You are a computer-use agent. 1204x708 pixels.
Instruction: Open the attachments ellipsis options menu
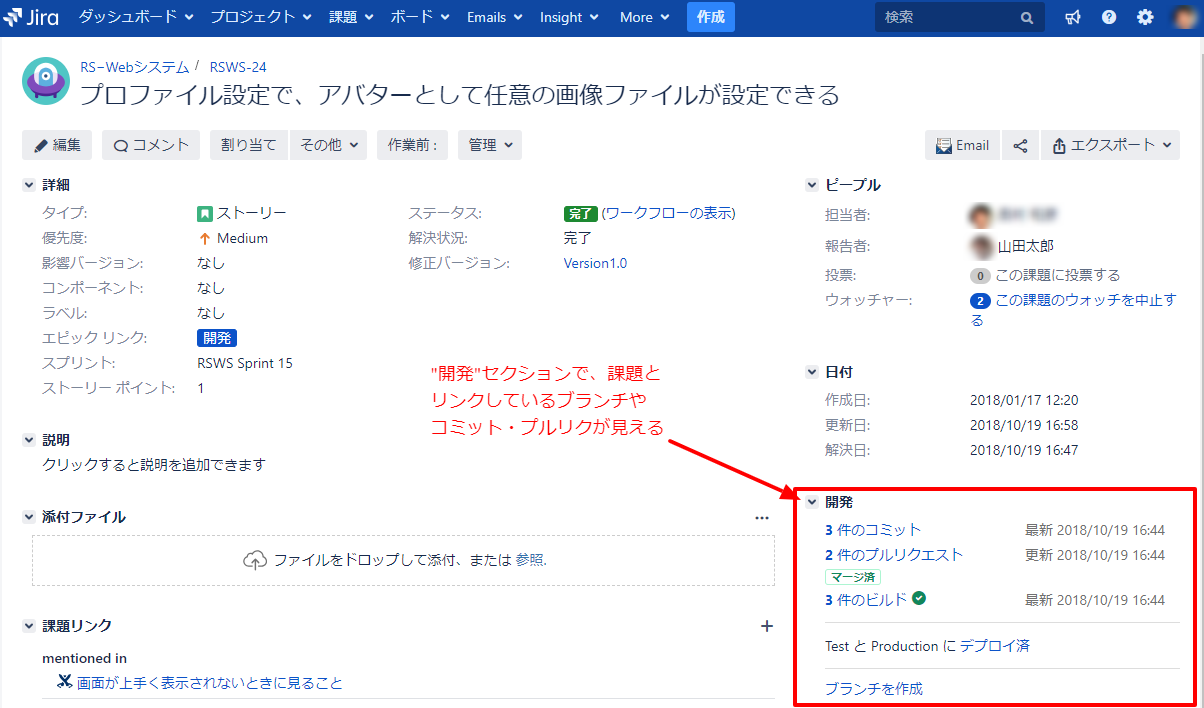click(x=762, y=517)
